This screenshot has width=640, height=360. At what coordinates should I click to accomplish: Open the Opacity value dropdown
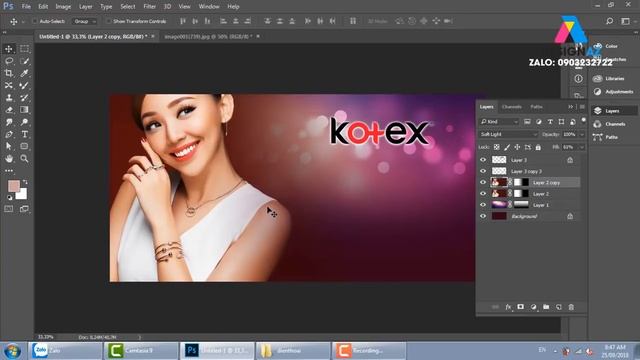tap(582, 134)
